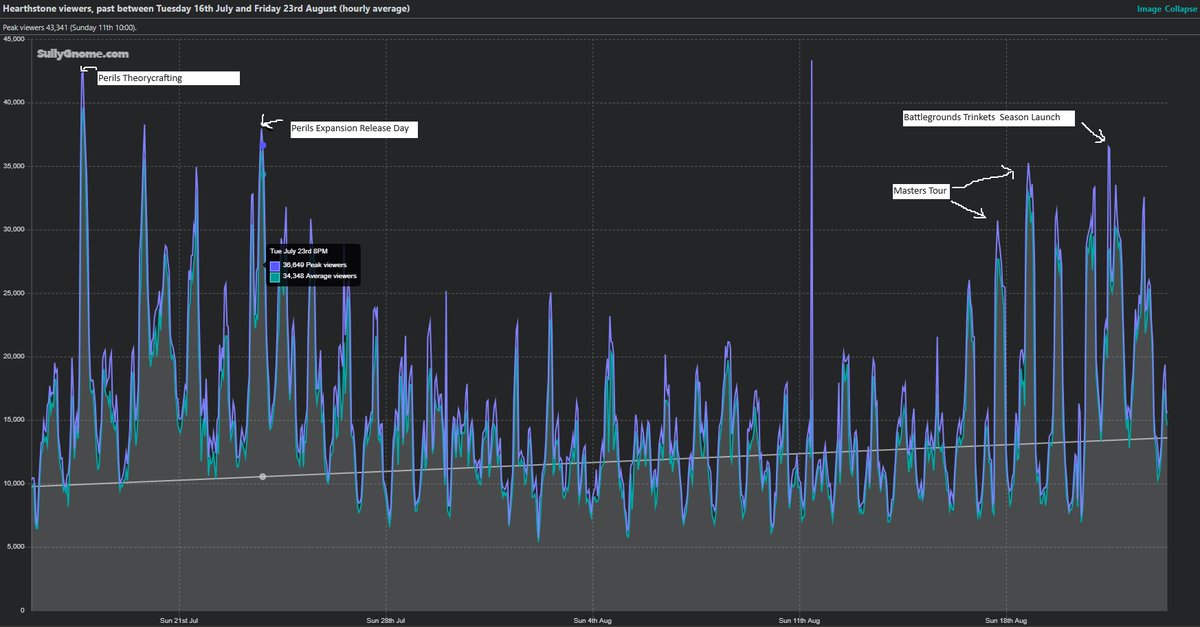Click the 0 y-axis label
The height and width of the screenshot is (627, 1200).
point(22,610)
